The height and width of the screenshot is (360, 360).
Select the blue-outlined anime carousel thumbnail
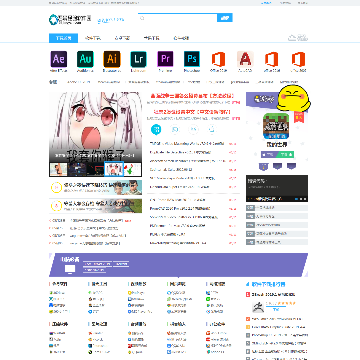[114, 169]
